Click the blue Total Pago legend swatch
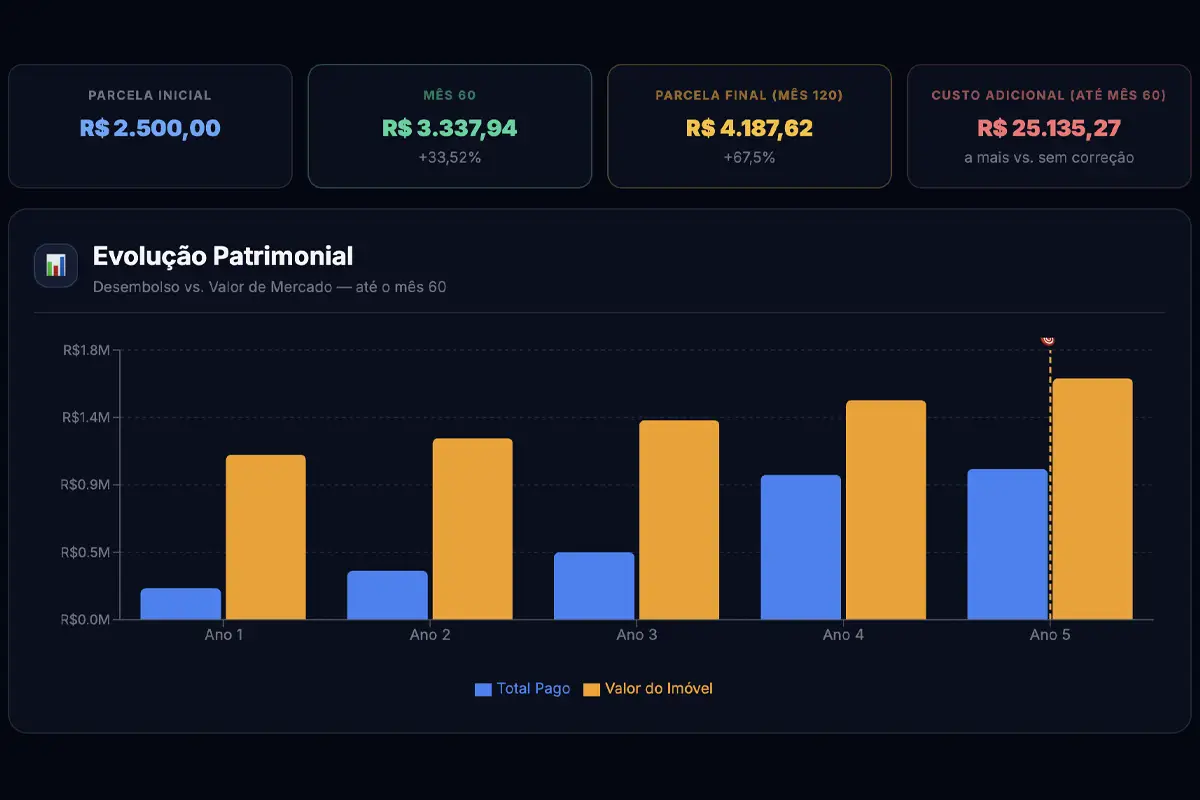 click(x=483, y=689)
